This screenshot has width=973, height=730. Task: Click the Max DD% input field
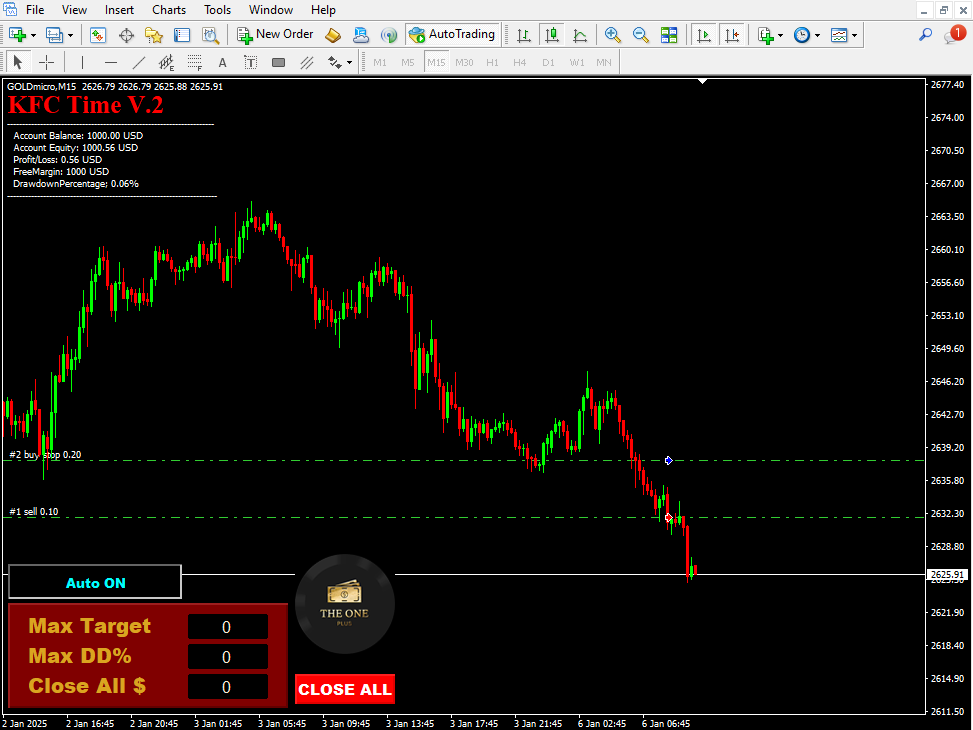pos(228,657)
